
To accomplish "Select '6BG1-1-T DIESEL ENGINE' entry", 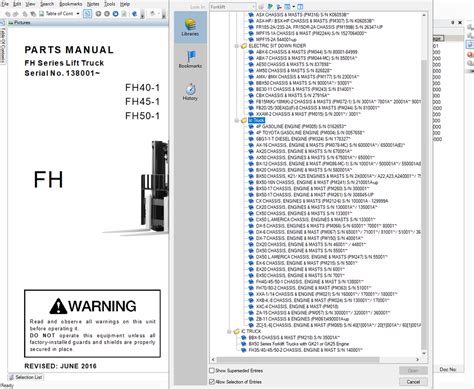I will pyautogui.click(x=303, y=139).
